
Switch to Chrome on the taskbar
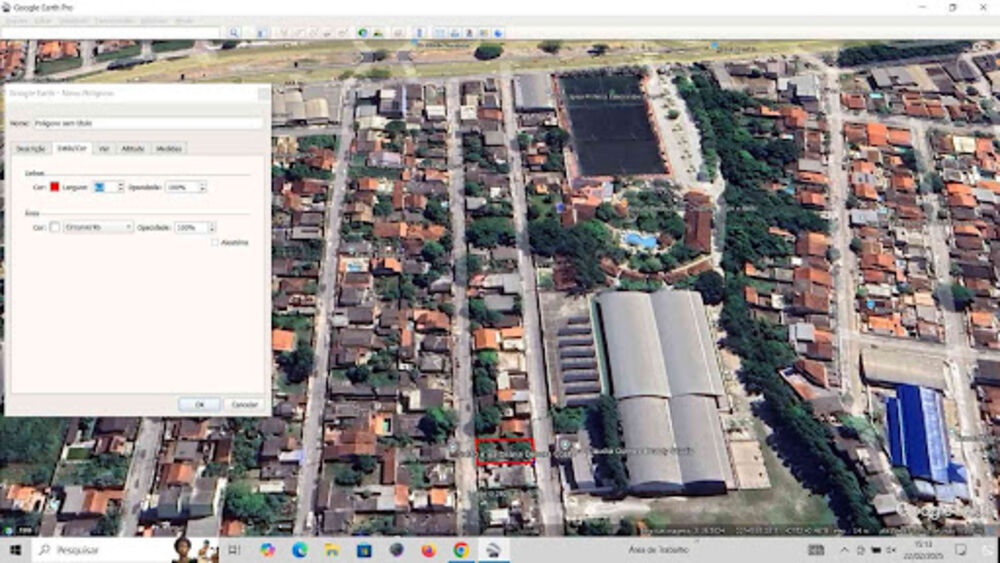click(x=461, y=550)
